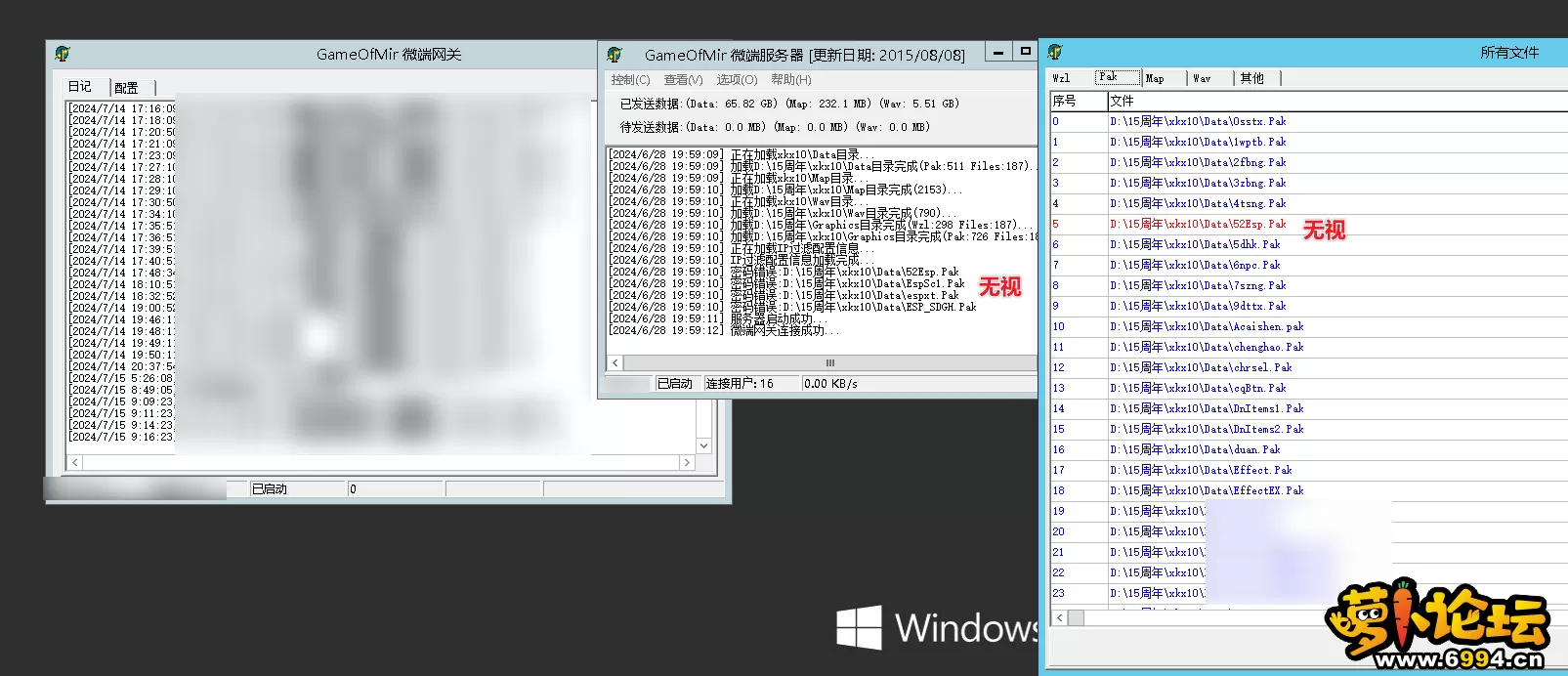
Task: Select row 4 4tsng.Pak
Action: click(1309, 204)
